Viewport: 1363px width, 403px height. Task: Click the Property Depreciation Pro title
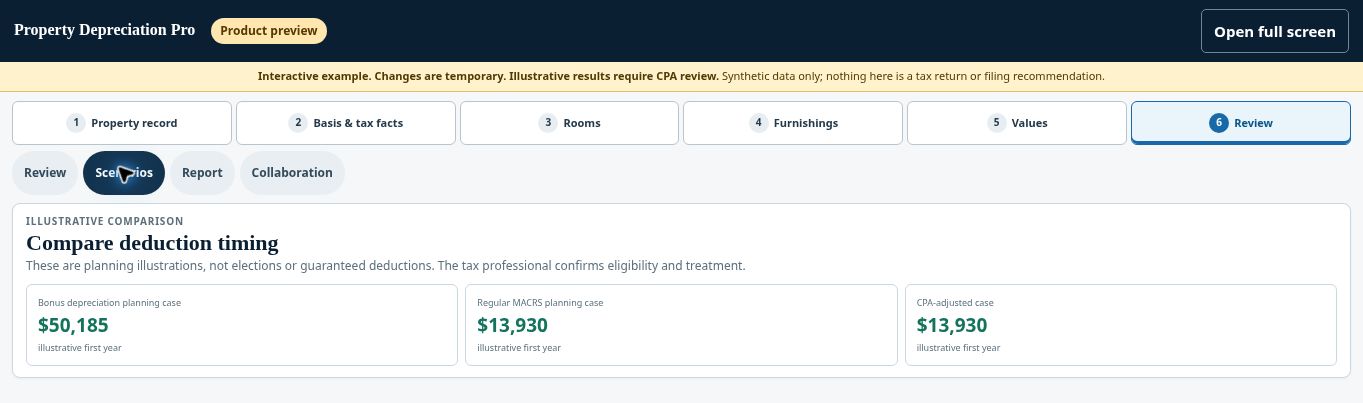point(104,30)
